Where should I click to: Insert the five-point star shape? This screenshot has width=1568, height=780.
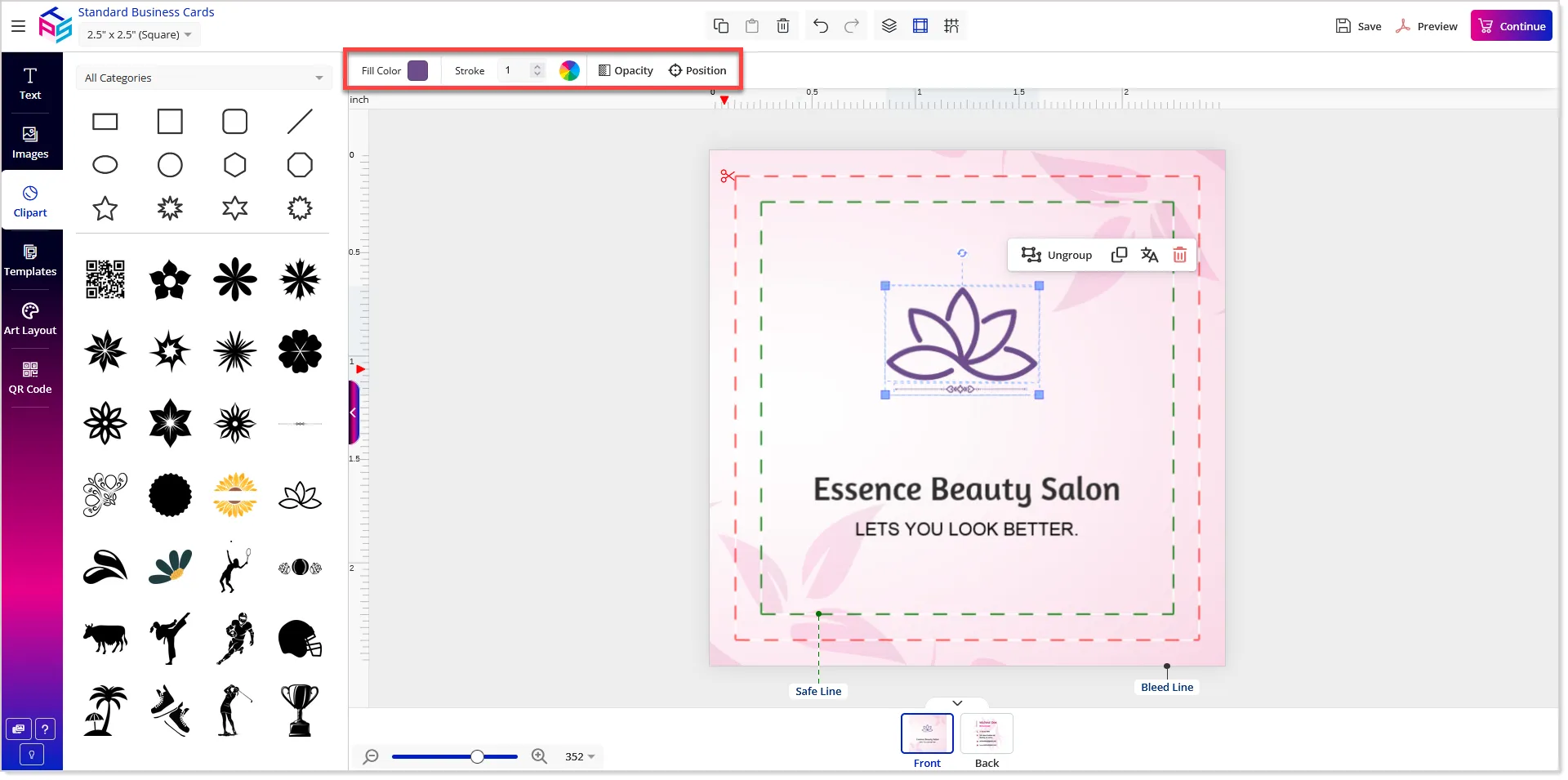point(105,208)
